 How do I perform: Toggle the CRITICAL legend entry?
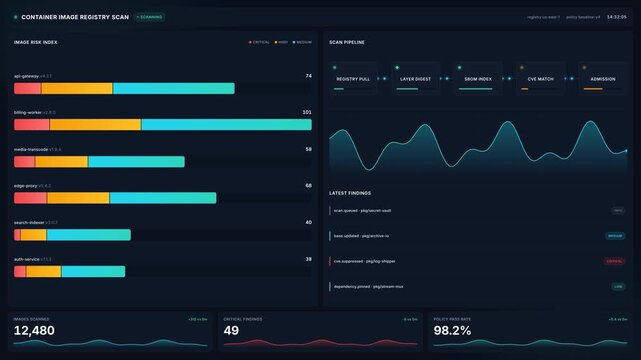click(259, 42)
